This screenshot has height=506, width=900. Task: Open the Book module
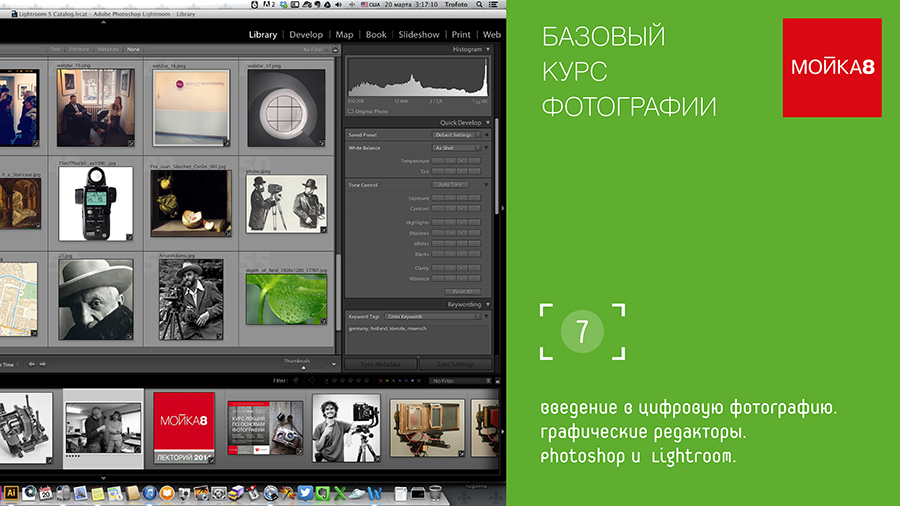click(x=376, y=34)
